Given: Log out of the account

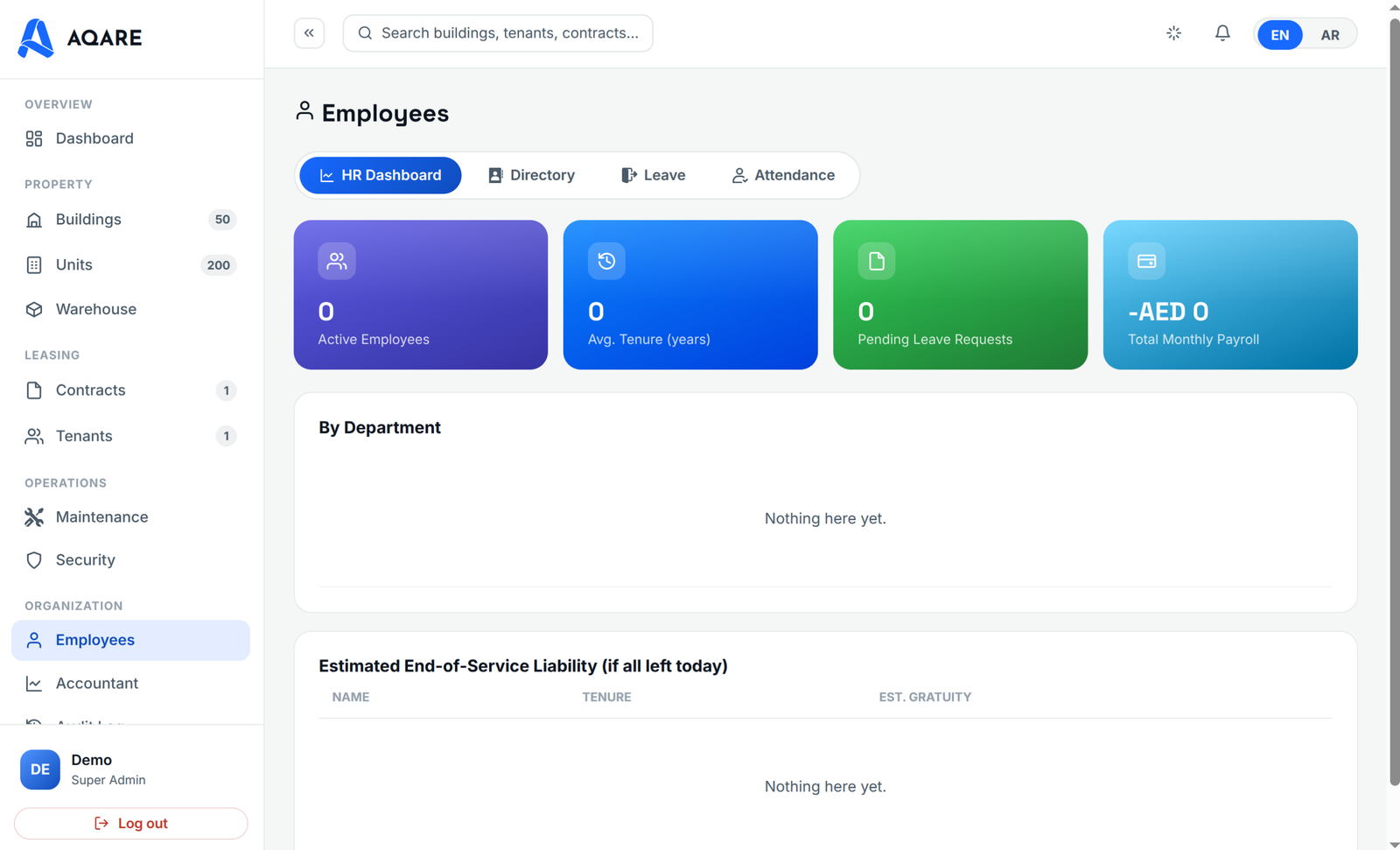Looking at the screenshot, I should [x=131, y=824].
